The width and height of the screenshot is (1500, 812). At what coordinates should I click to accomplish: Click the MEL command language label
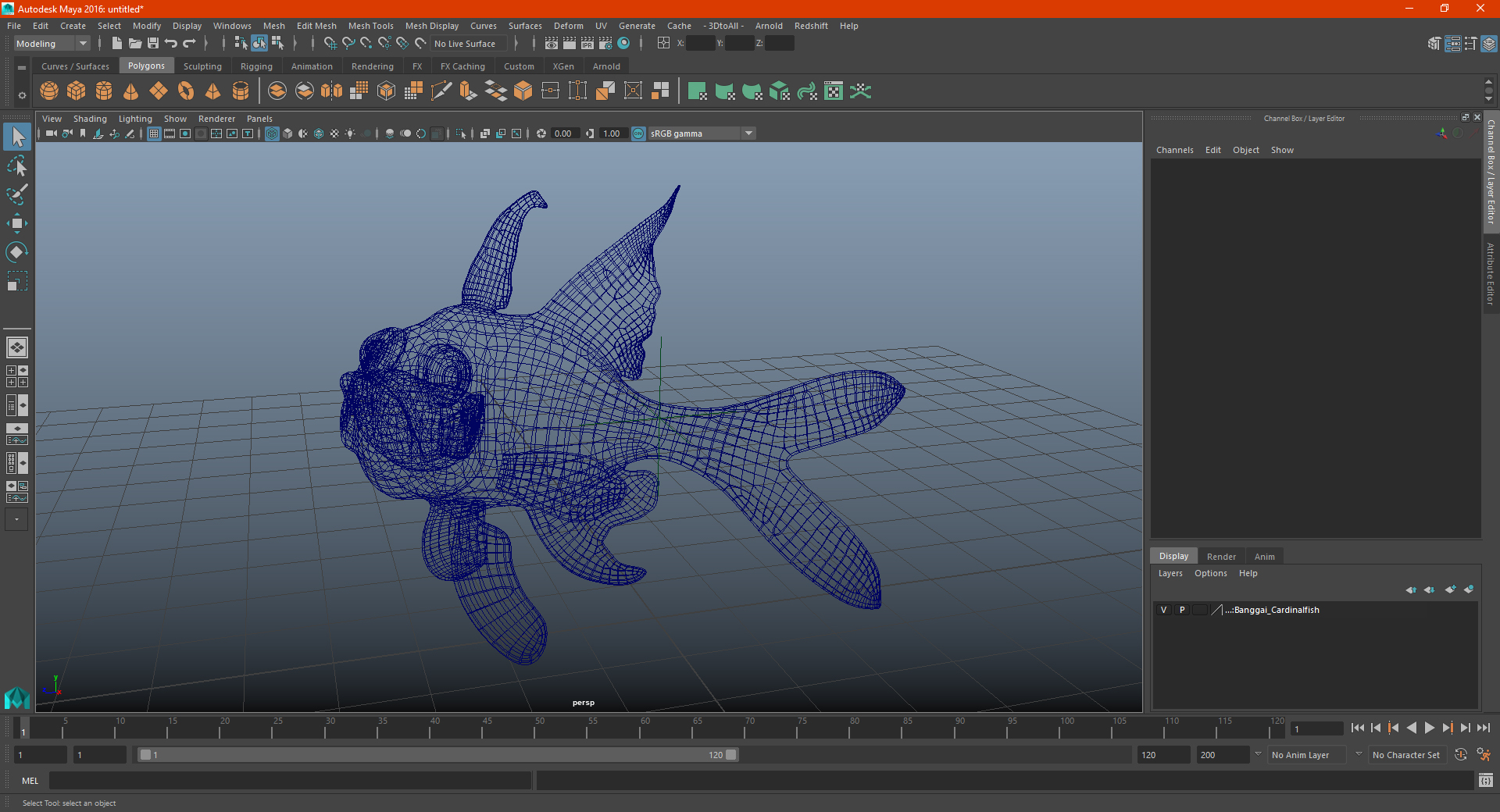pos(30,781)
